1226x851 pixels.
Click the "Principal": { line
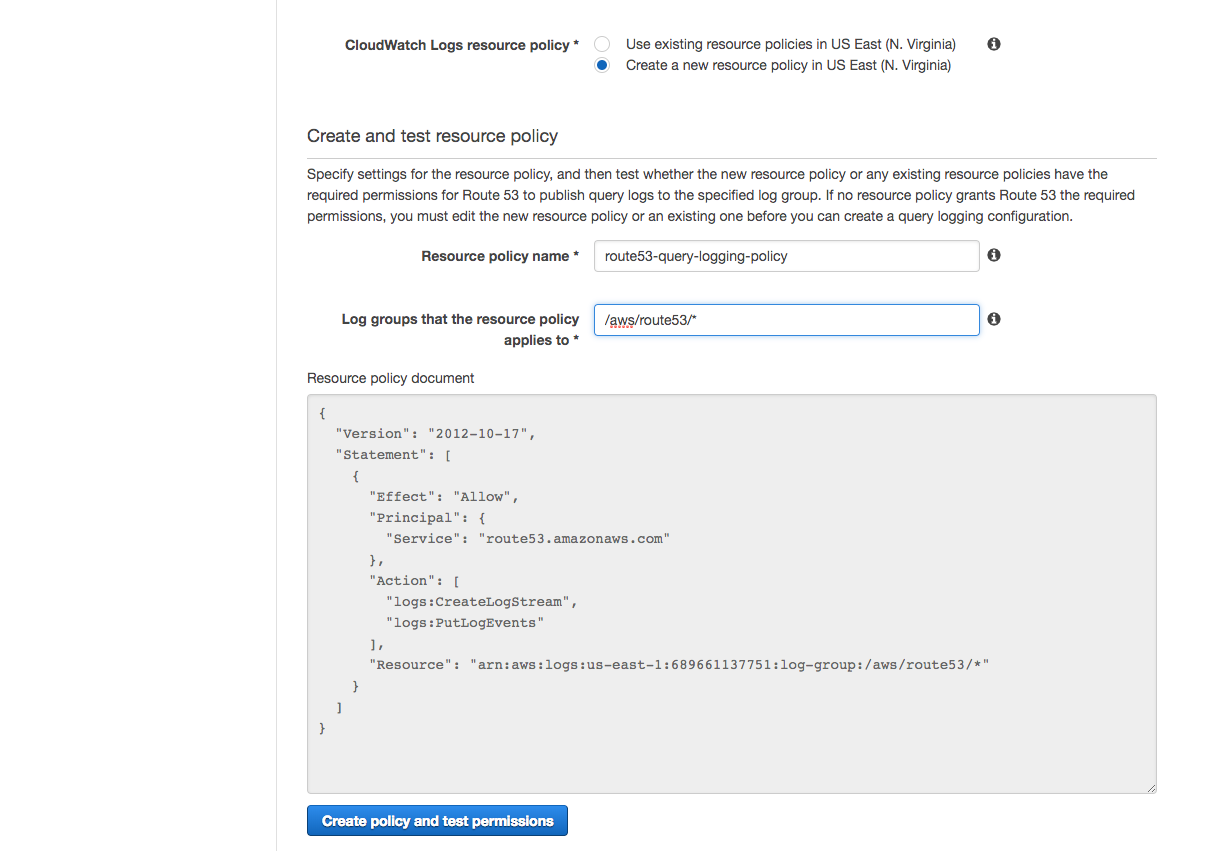click(428, 518)
